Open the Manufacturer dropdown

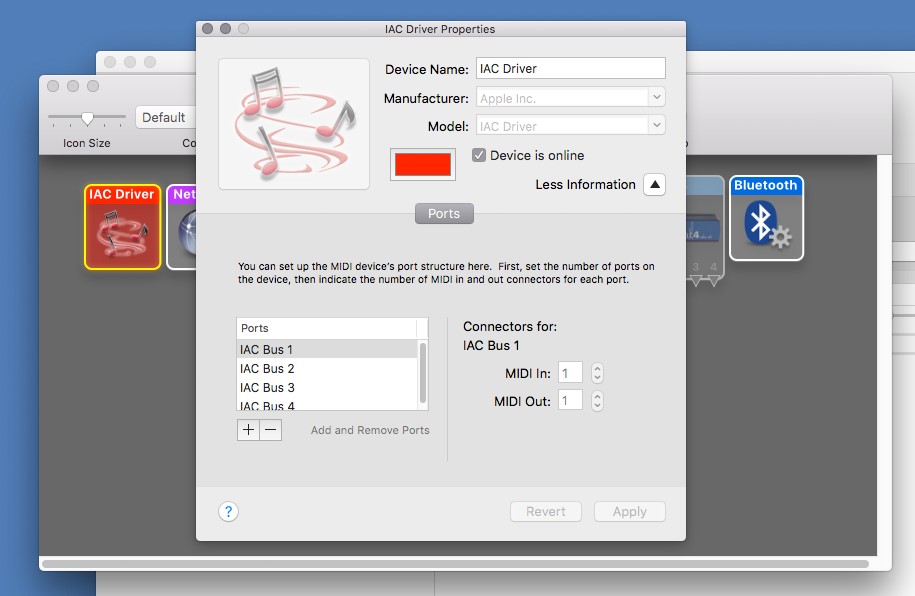[655, 97]
